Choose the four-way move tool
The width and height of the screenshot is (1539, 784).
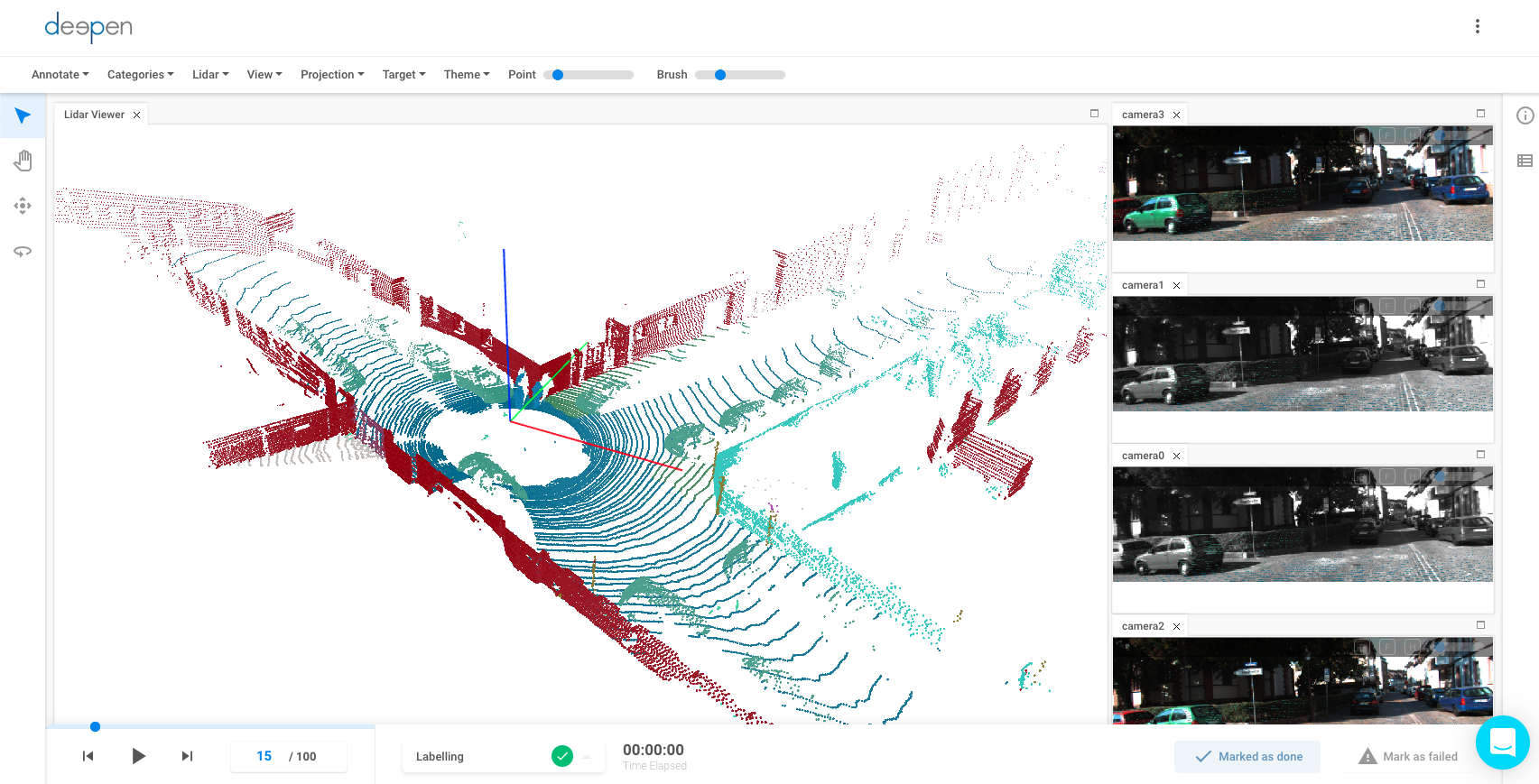[x=23, y=206]
